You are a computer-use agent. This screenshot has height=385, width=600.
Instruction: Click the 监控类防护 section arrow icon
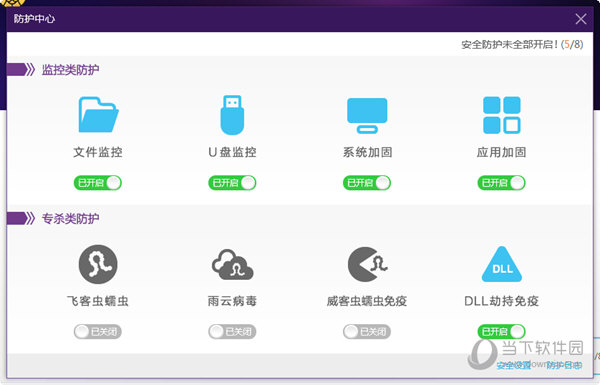tap(21, 70)
